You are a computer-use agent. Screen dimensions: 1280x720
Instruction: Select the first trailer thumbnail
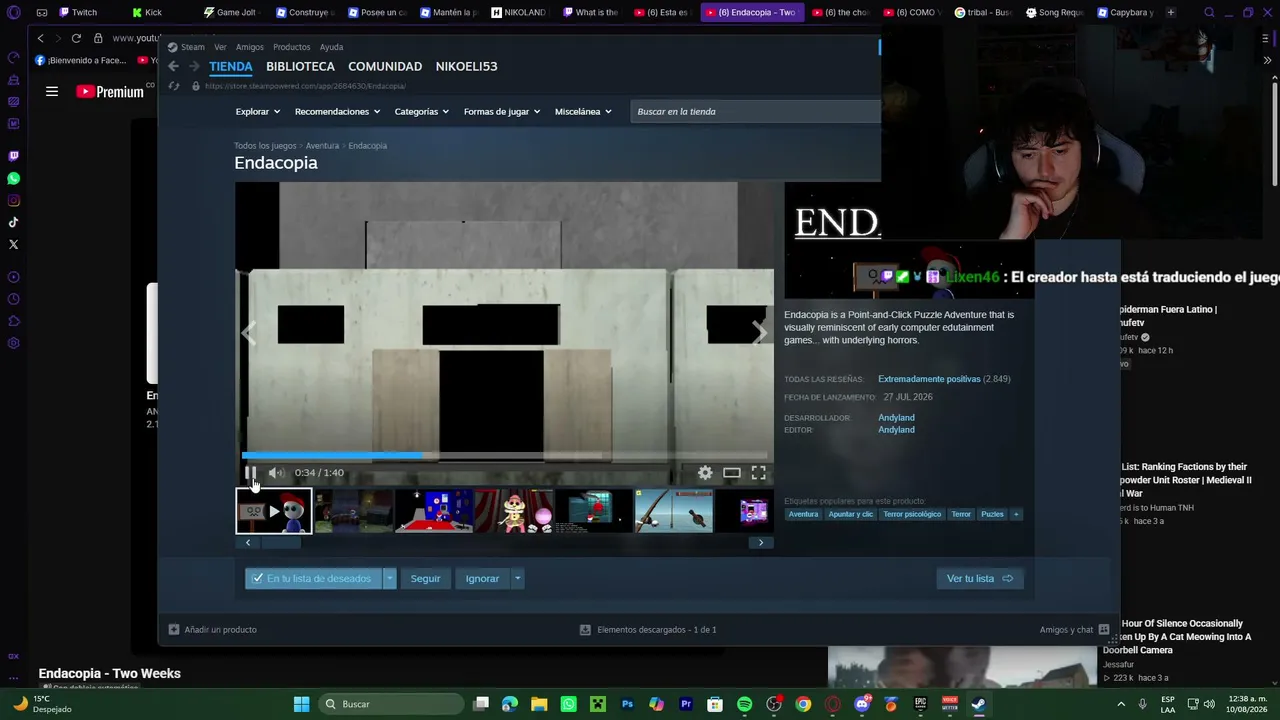pyautogui.click(x=274, y=511)
